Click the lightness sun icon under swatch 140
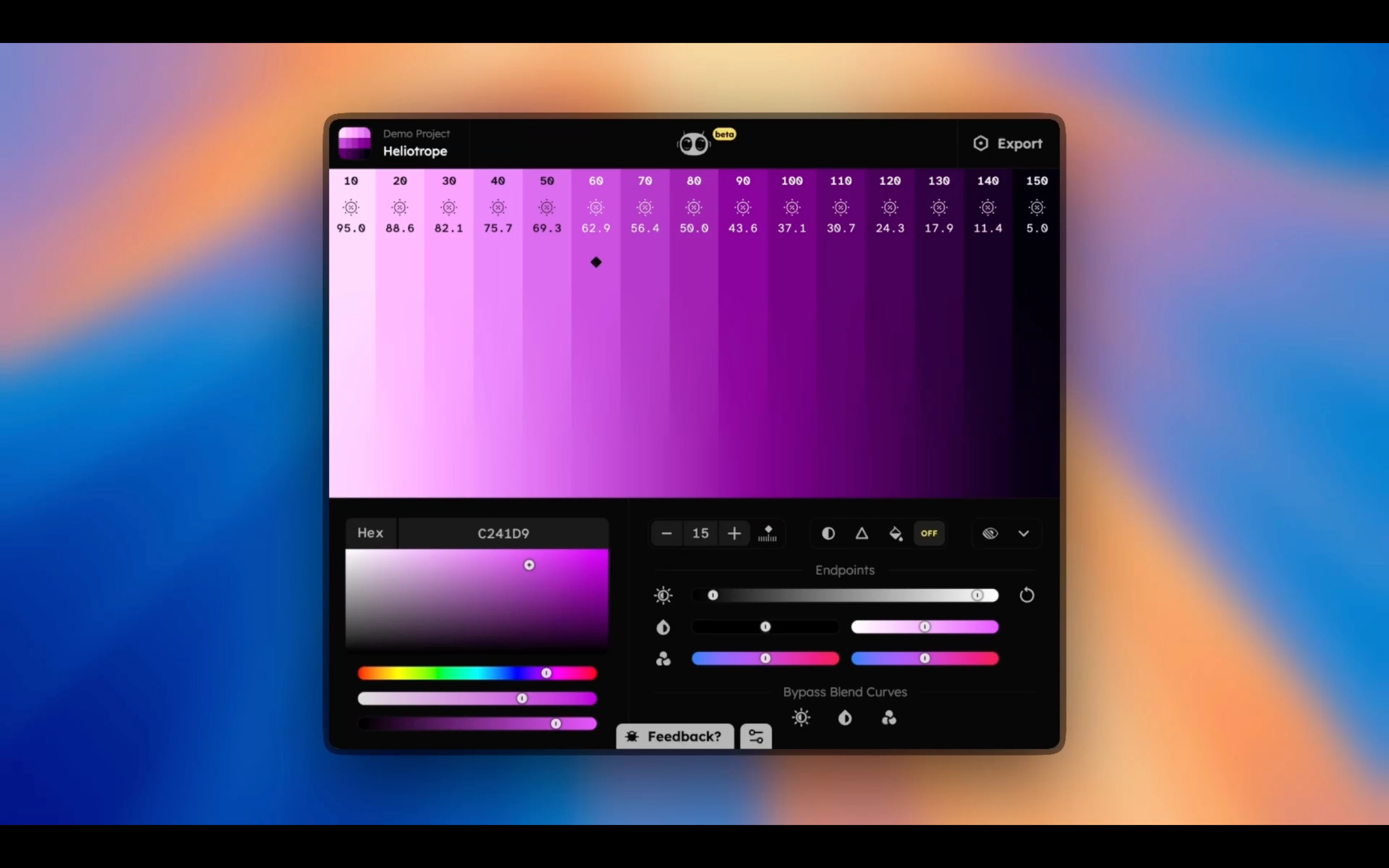 (988, 207)
